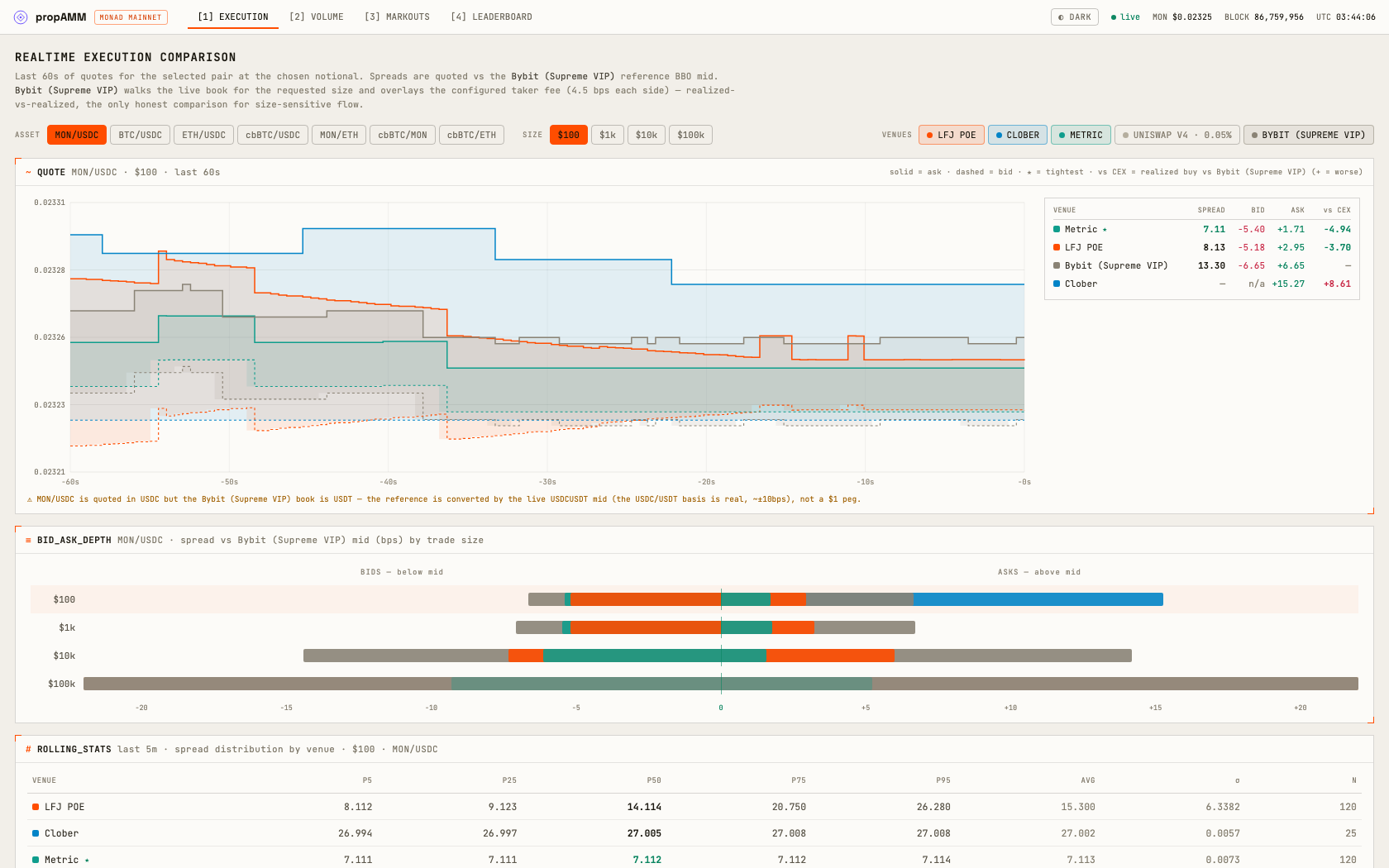Viewport: 1389px width, 868px height.
Task: Click the vs CEX column header
Action: (x=1337, y=210)
